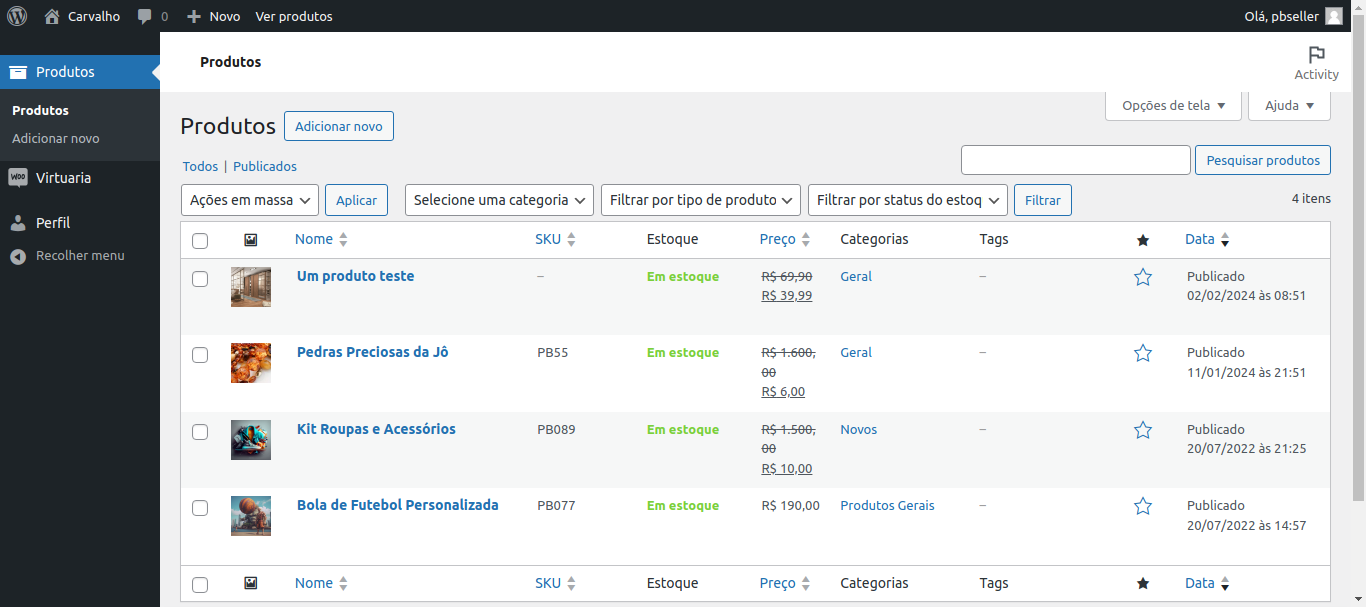Screen dimensions: 1366x607
Task: Click the image column icon in table footer
Action: (x=251, y=583)
